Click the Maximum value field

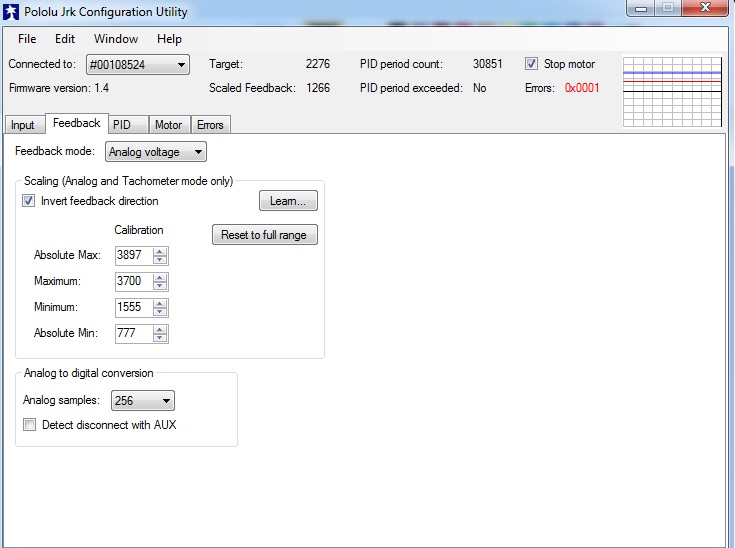134,281
